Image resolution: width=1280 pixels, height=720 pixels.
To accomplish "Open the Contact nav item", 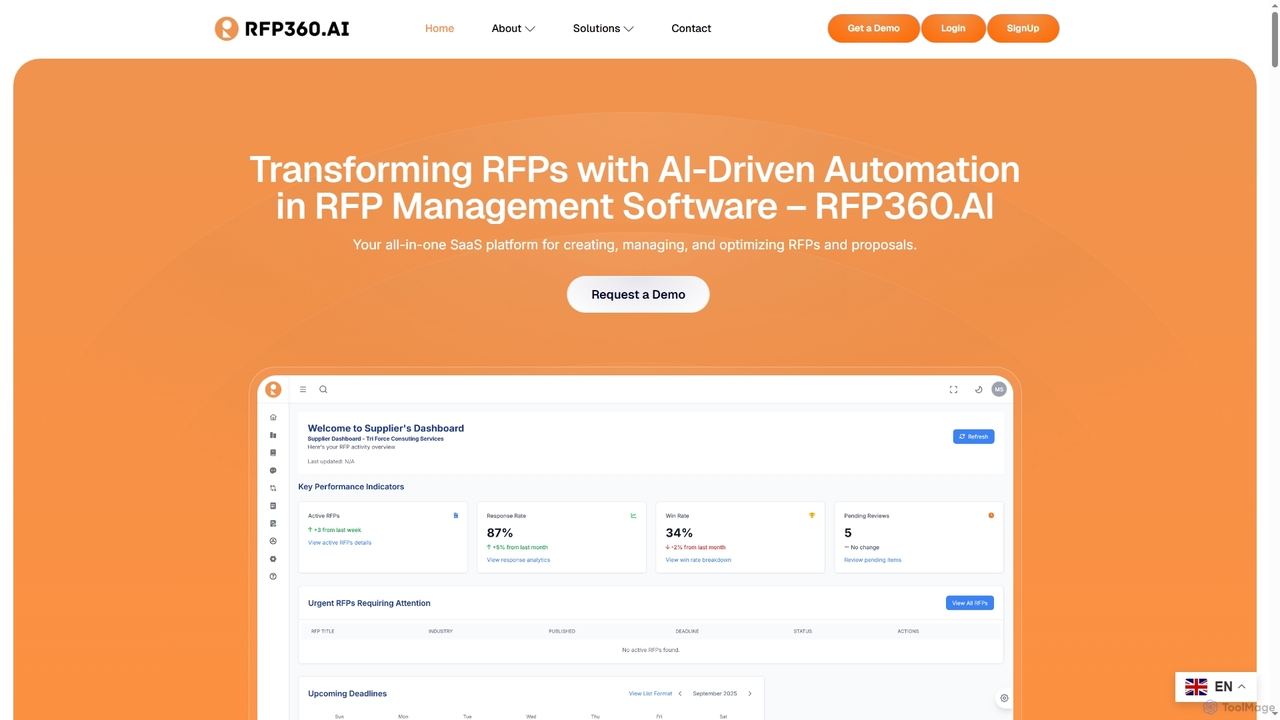I will (x=691, y=28).
